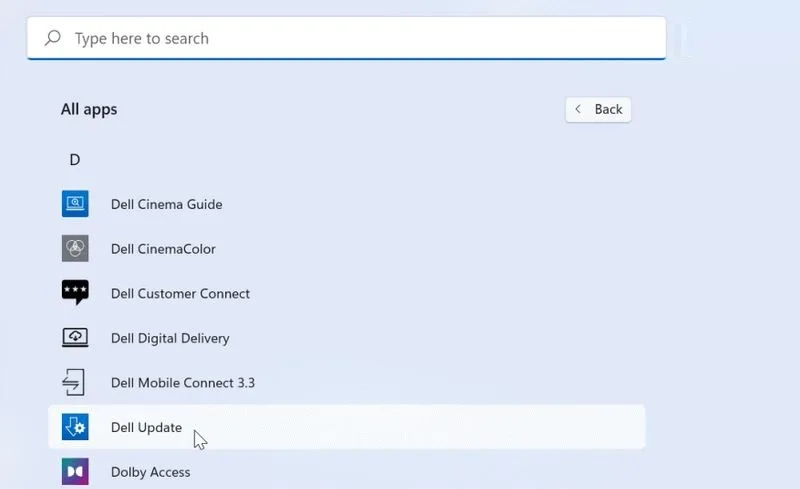This screenshot has width=800, height=489.
Task: Click the Back button
Action: (x=598, y=109)
